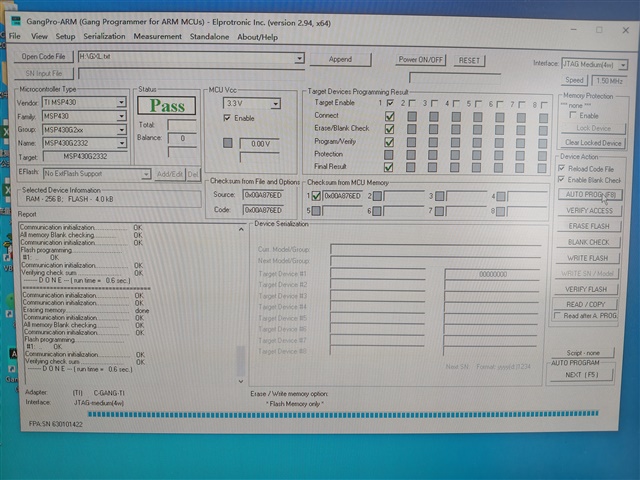Open the About/Help menu
Viewport: 640px width, 480px height.
258,37
